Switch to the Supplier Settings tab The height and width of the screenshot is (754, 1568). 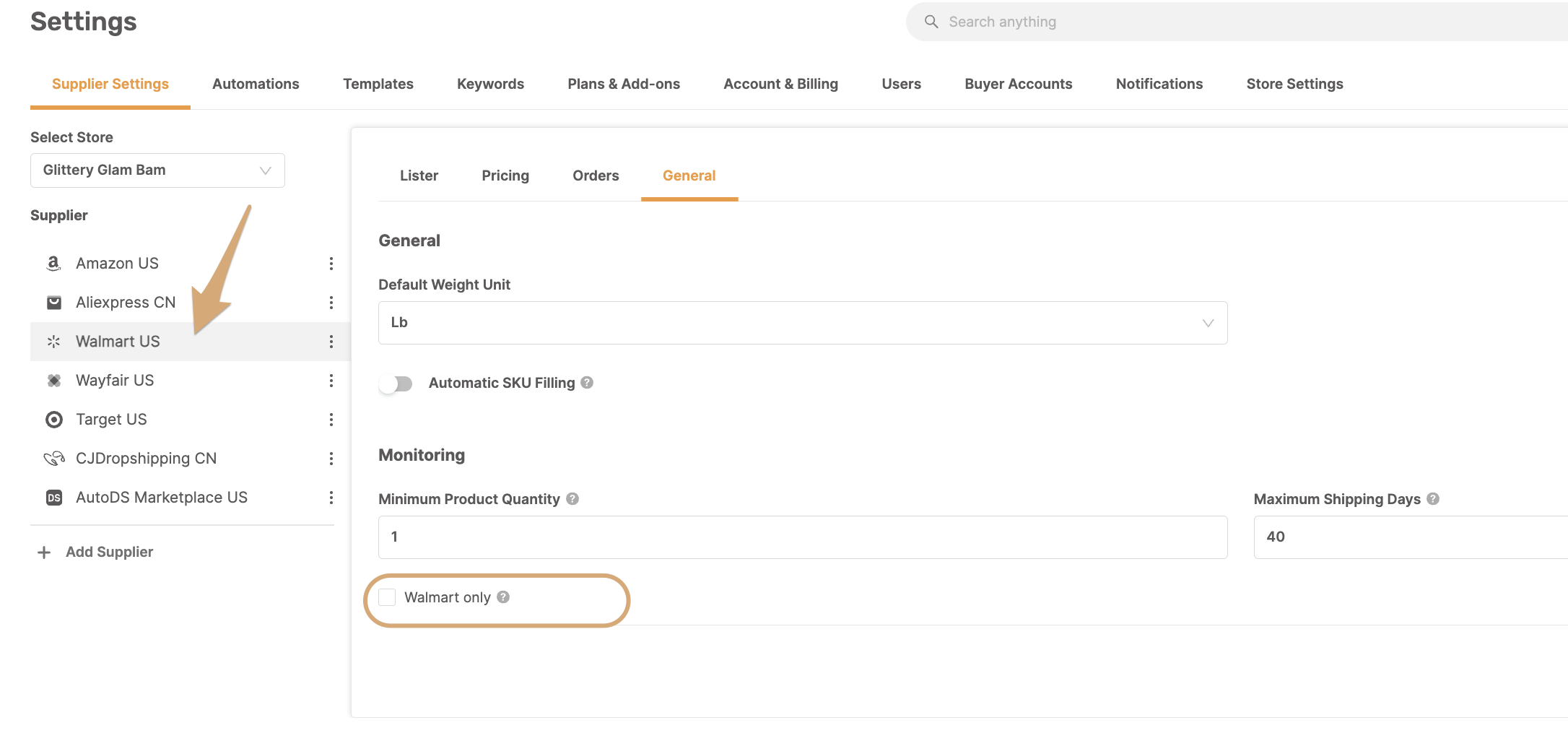point(110,84)
